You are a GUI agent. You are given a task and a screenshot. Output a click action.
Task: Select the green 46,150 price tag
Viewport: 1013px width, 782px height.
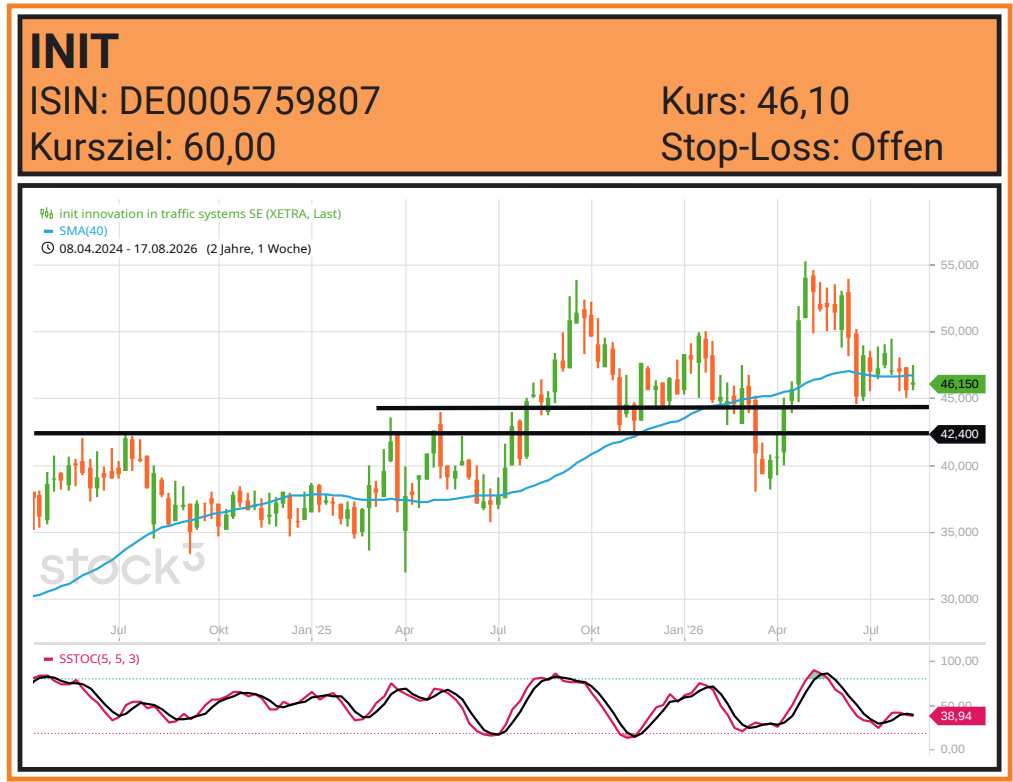coord(959,384)
